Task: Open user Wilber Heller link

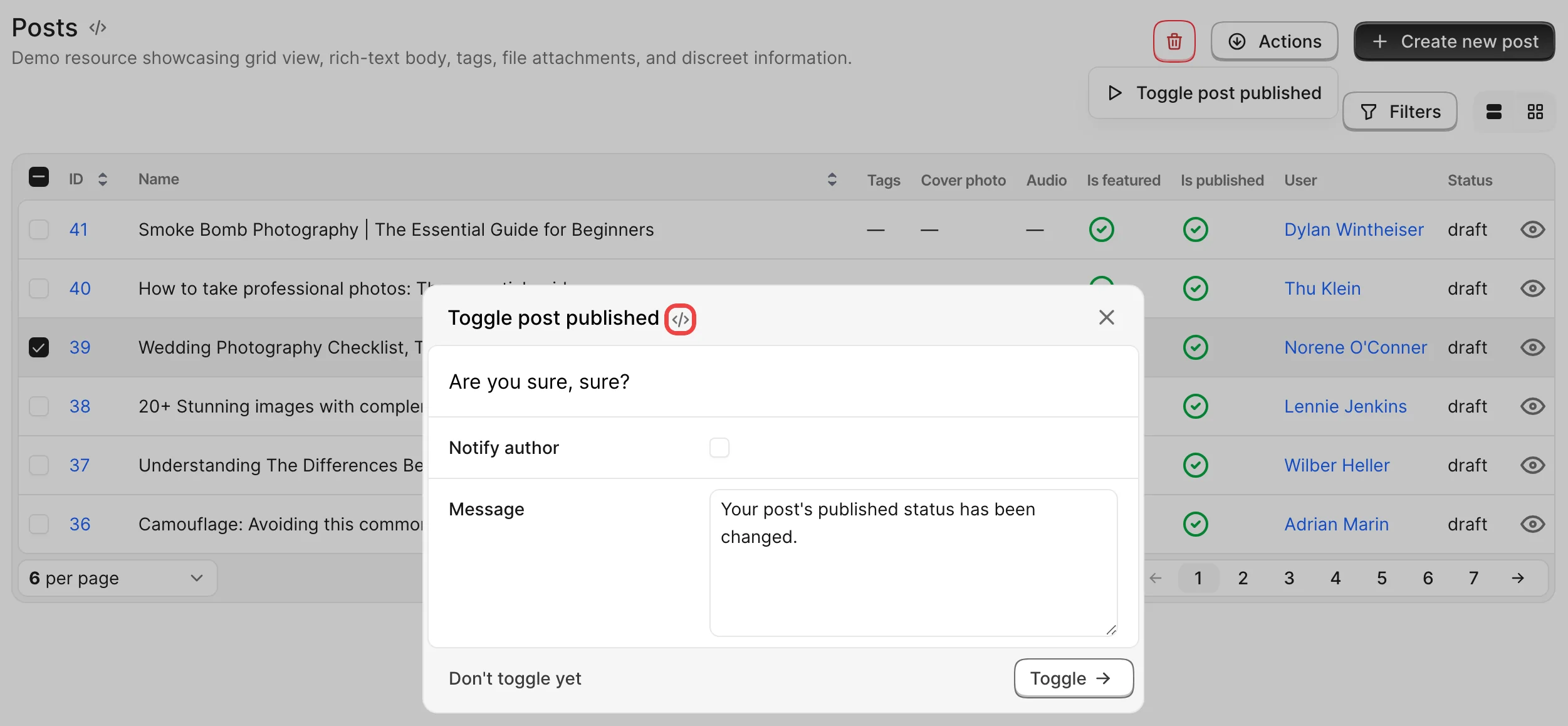Action: 1337,465
